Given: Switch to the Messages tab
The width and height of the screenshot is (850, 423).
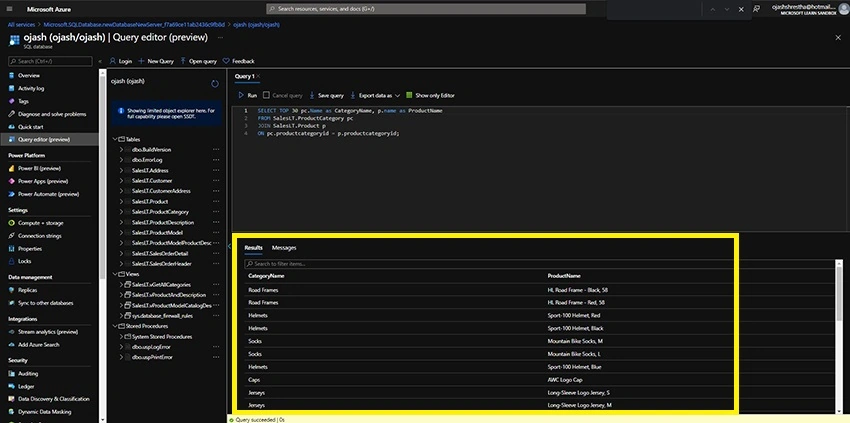Looking at the screenshot, I should (x=284, y=248).
